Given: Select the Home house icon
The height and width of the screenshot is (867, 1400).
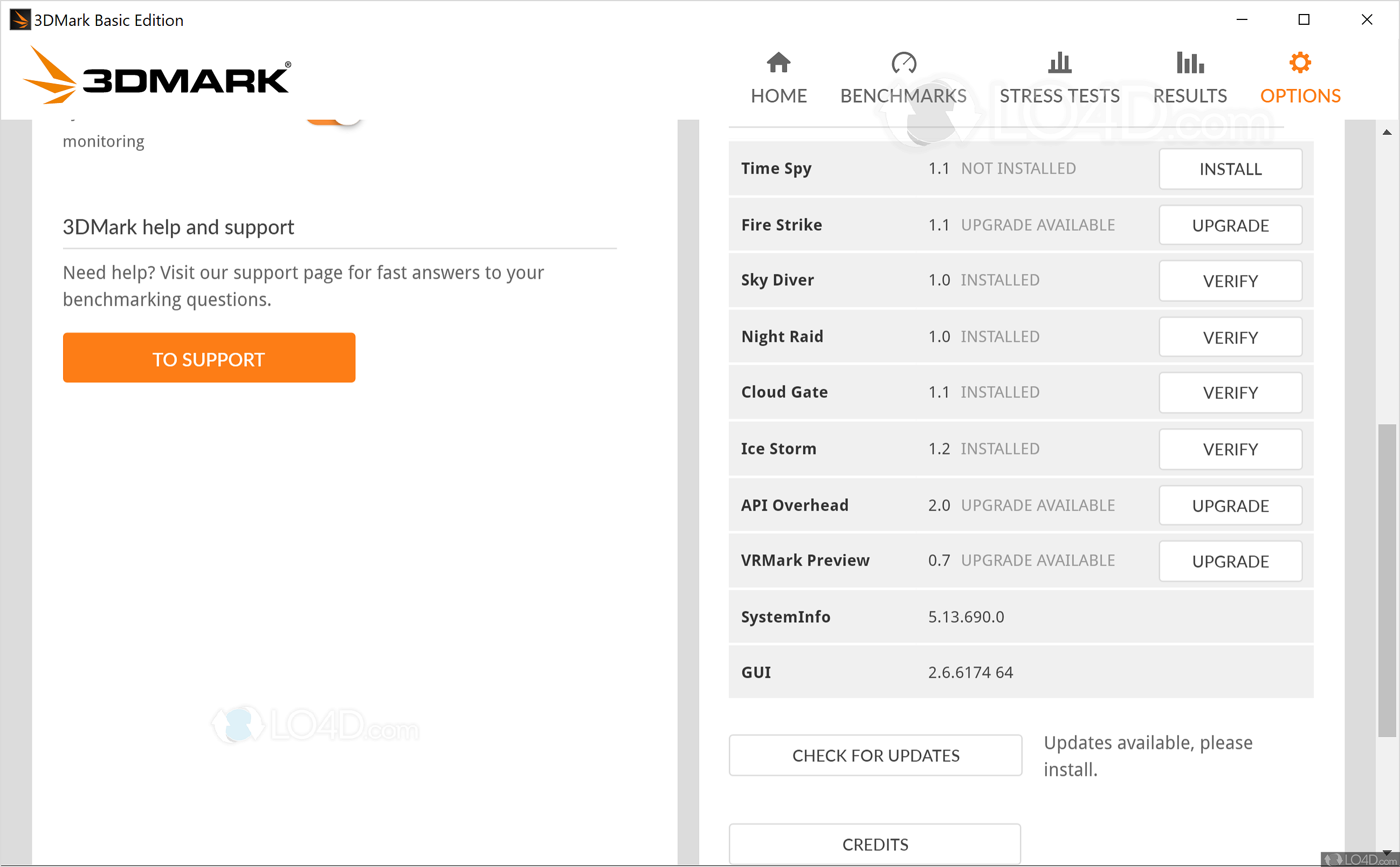Looking at the screenshot, I should coord(778,63).
